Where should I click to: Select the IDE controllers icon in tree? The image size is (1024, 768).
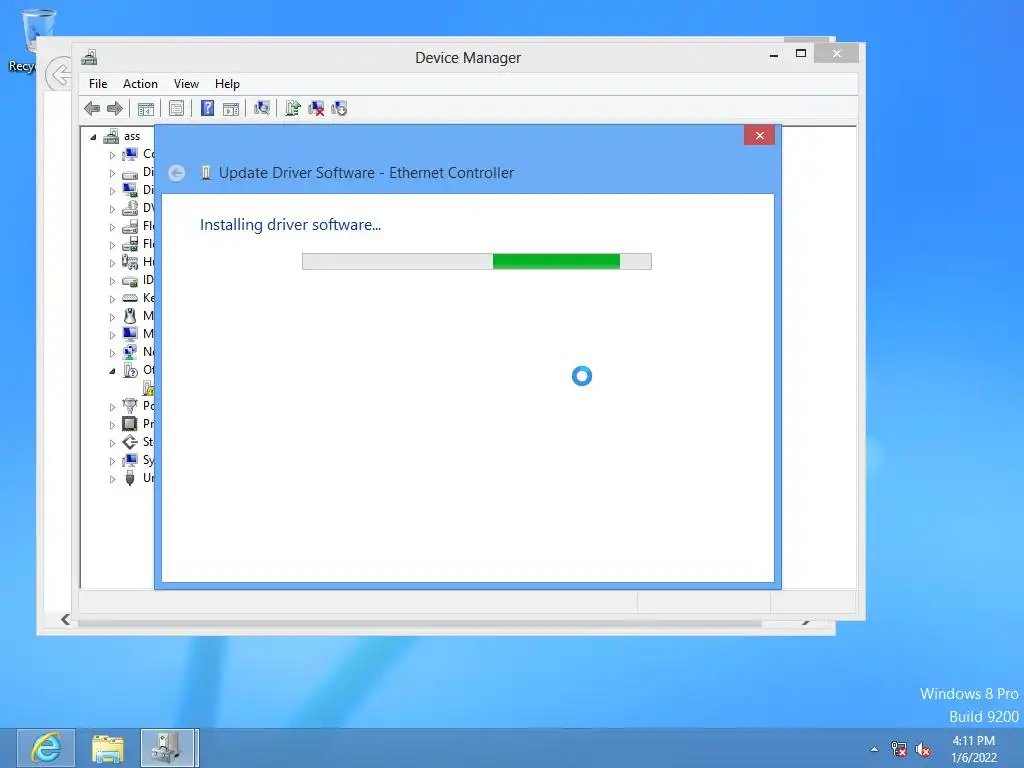pyautogui.click(x=130, y=281)
